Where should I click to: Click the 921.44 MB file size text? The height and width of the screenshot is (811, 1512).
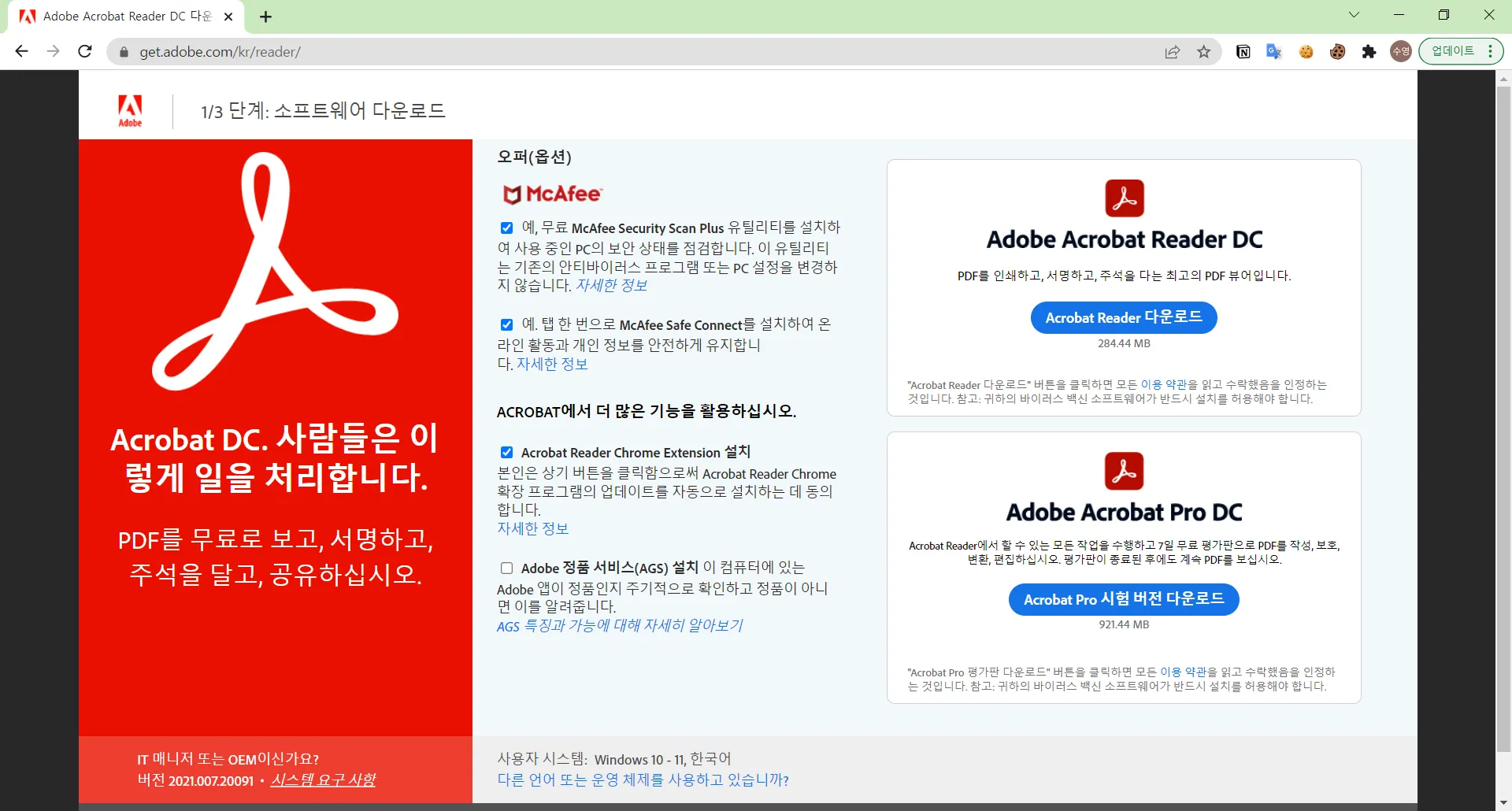point(1124,624)
